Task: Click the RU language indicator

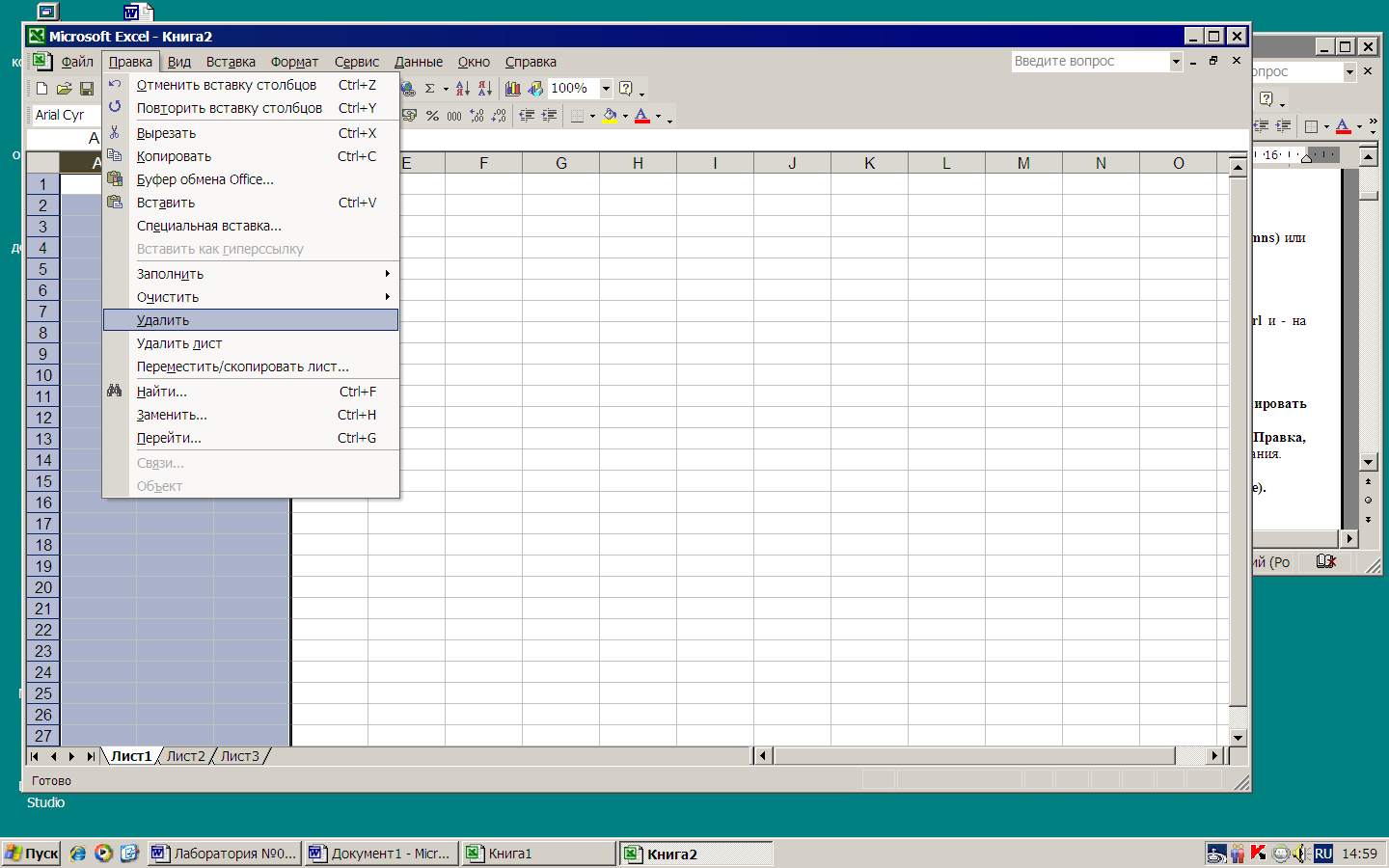Action: click(x=1323, y=854)
